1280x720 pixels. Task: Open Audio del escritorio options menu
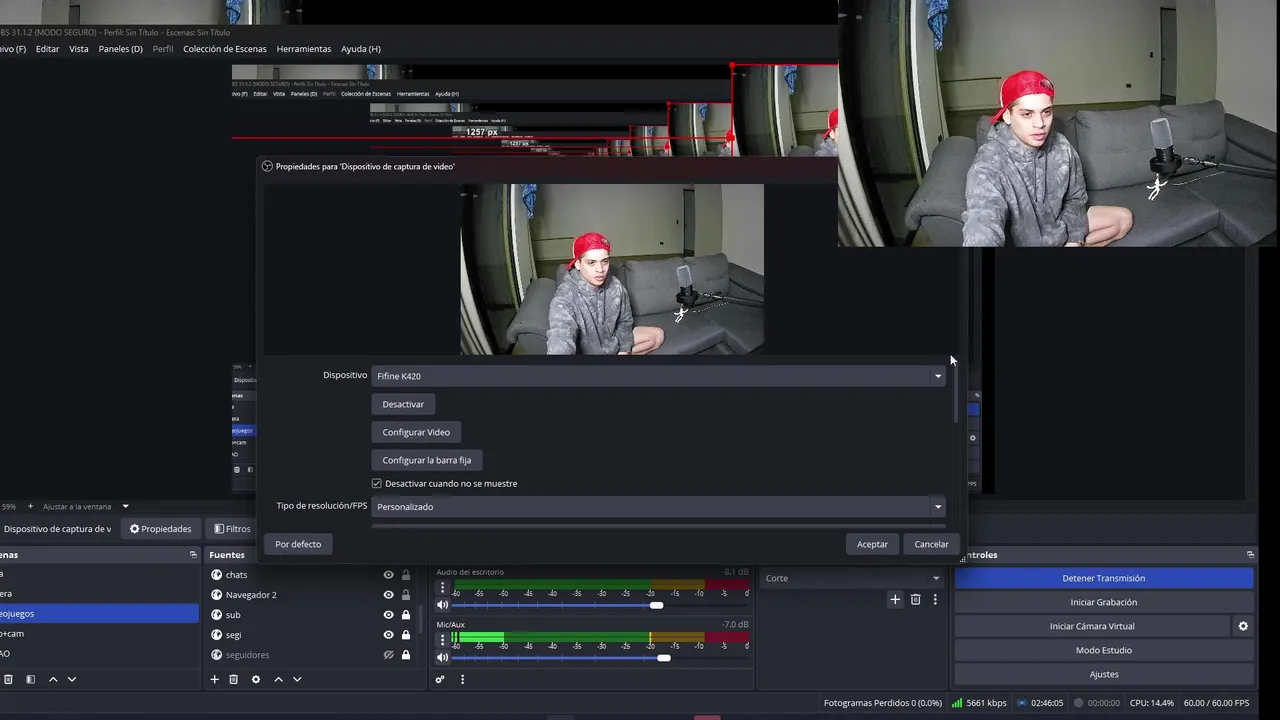point(442,587)
